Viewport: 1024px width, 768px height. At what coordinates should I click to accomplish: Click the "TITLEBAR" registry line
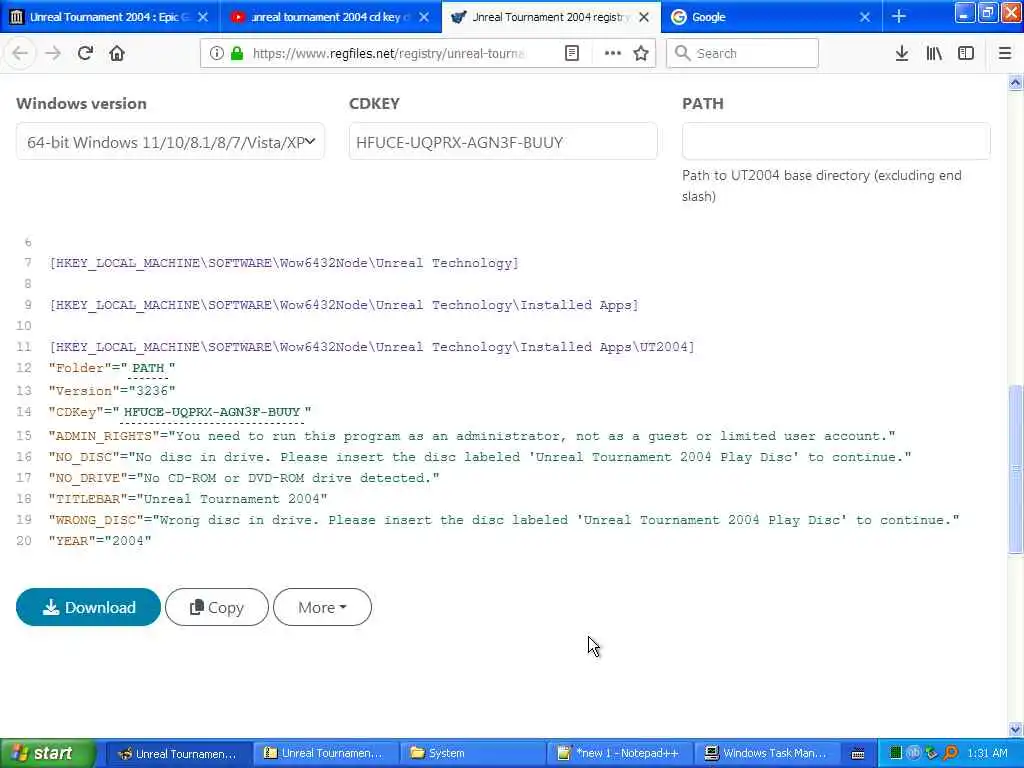pyautogui.click(x=188, y=499)
